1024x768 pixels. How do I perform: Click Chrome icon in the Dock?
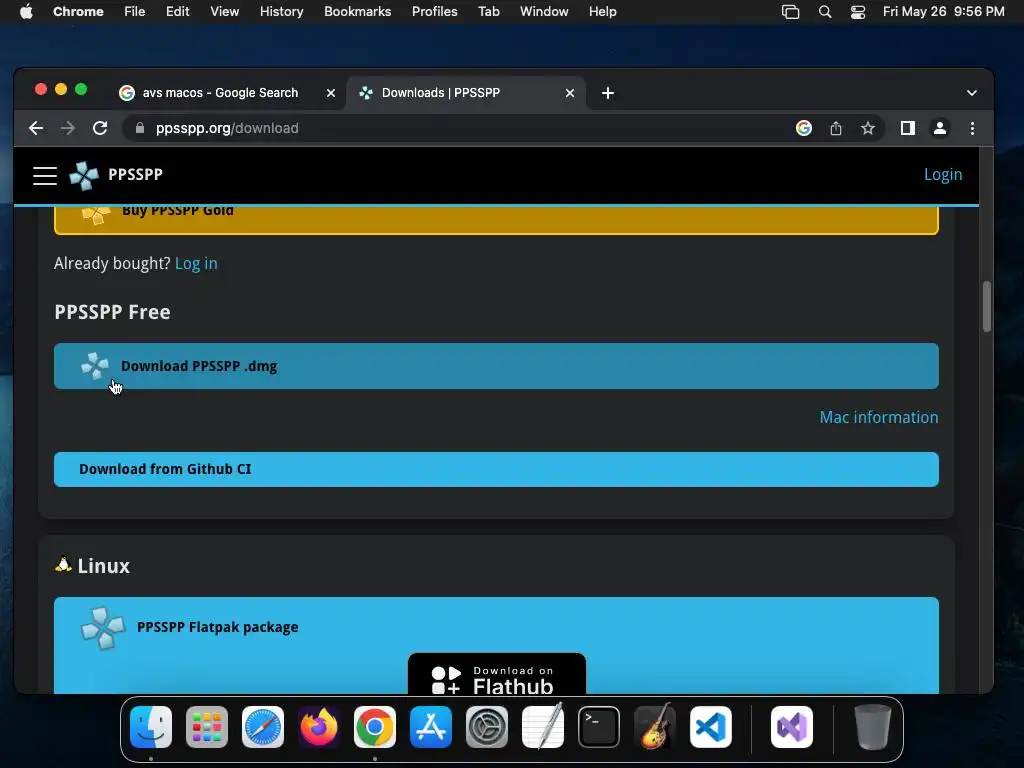(375, 727)
